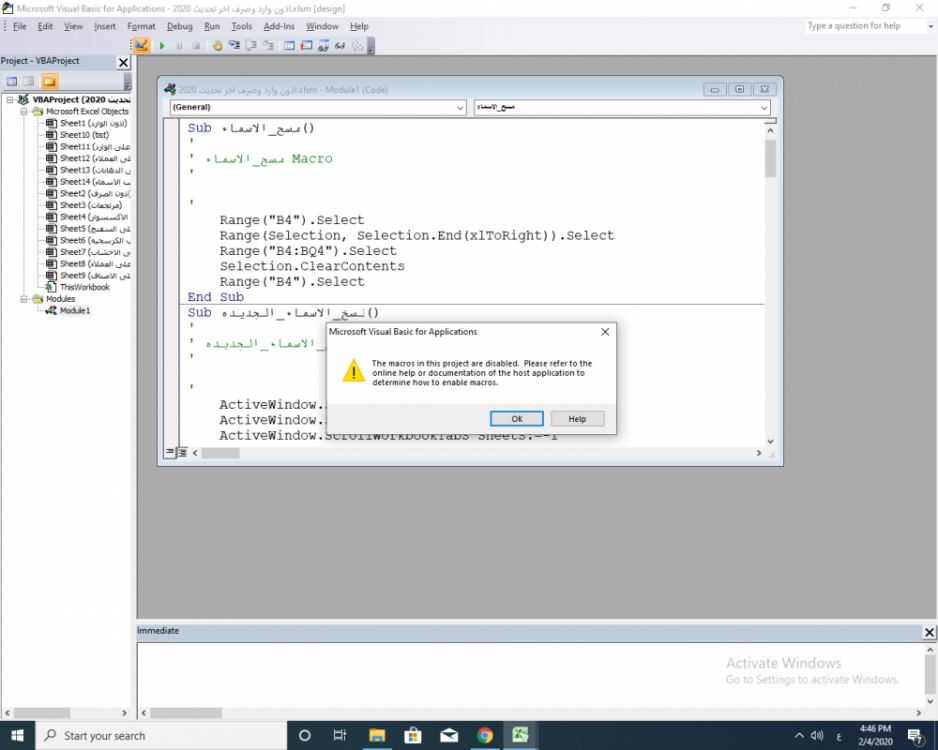Toggle Folders in the Project panel
The height and width of the screenshot is (750, 938).
click(50, 81)
